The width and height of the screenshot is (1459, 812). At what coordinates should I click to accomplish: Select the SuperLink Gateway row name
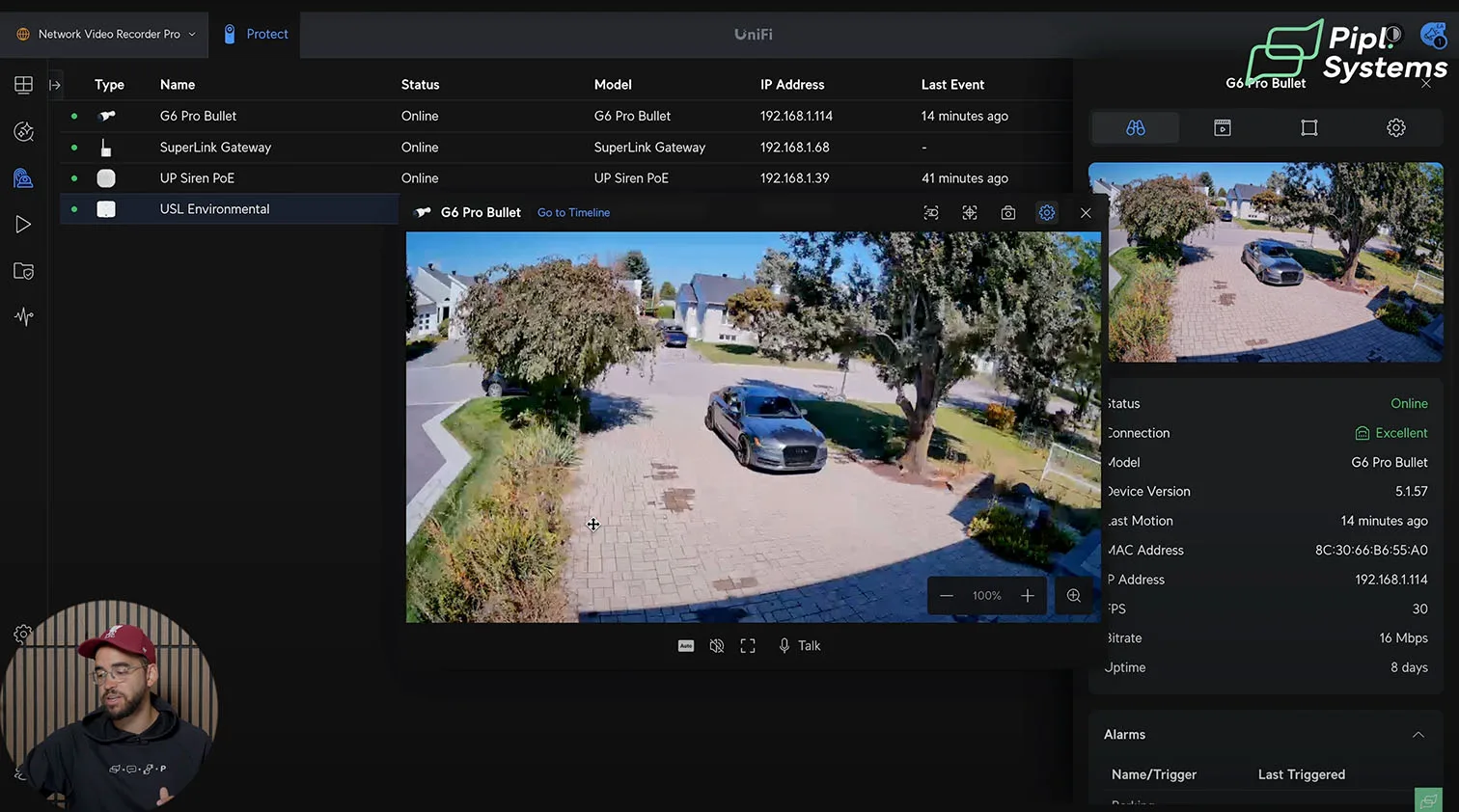(x=215, y=148)
